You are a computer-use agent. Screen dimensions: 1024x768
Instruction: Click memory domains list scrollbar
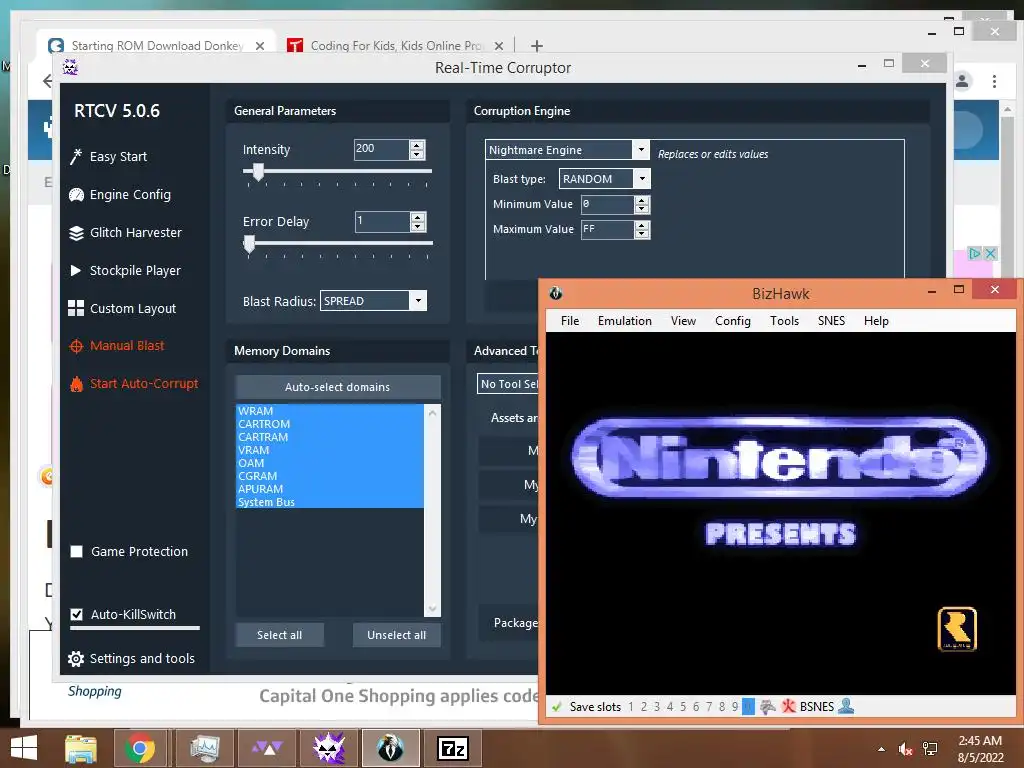coord(432,510)
